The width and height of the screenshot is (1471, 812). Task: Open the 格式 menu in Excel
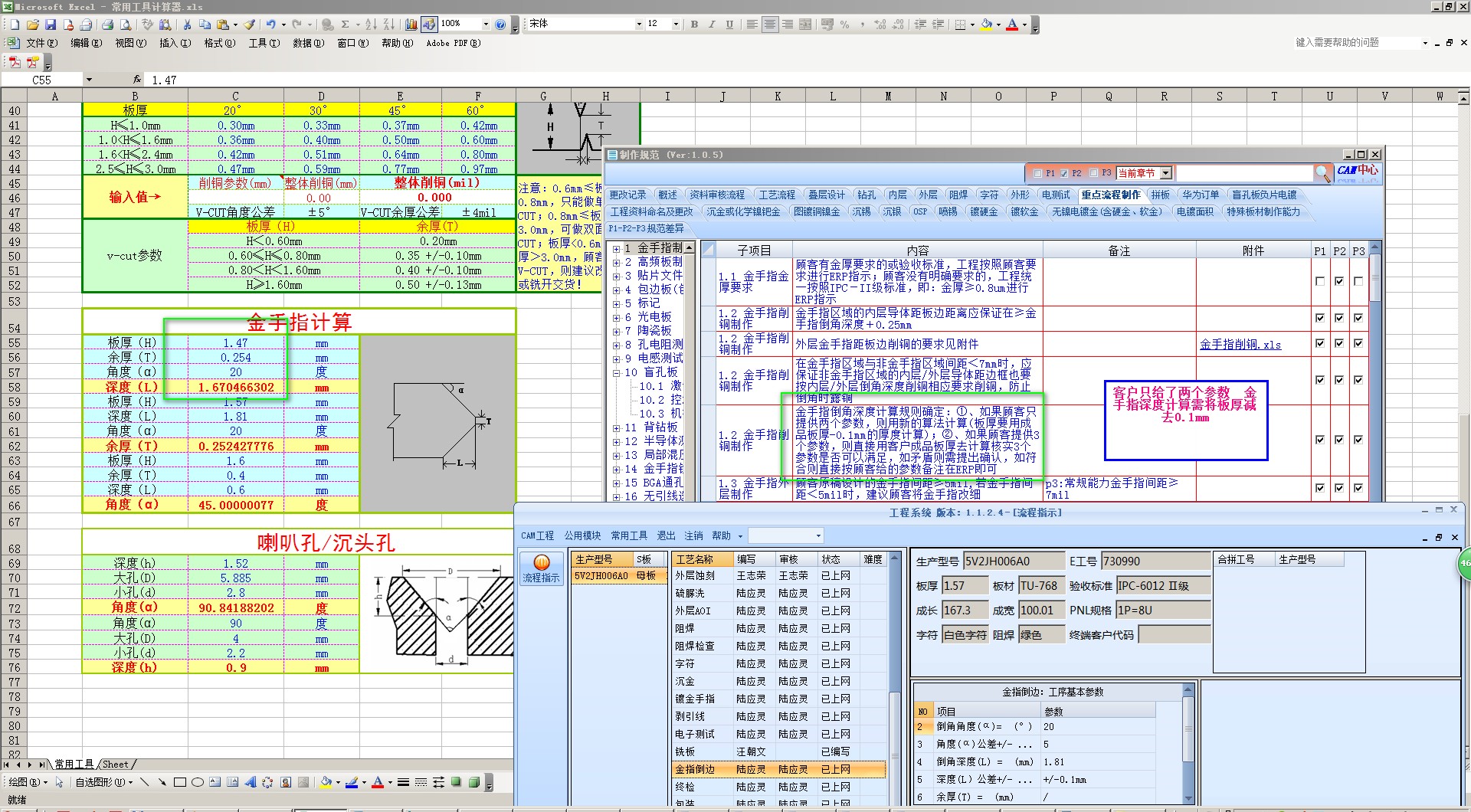click(219, 43)
